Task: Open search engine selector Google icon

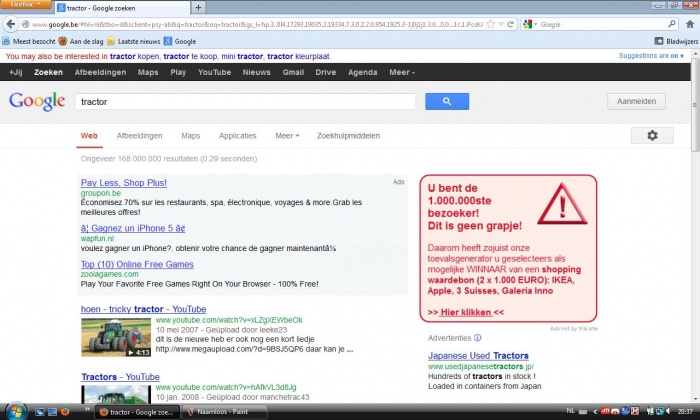Action: pos(530,24)
